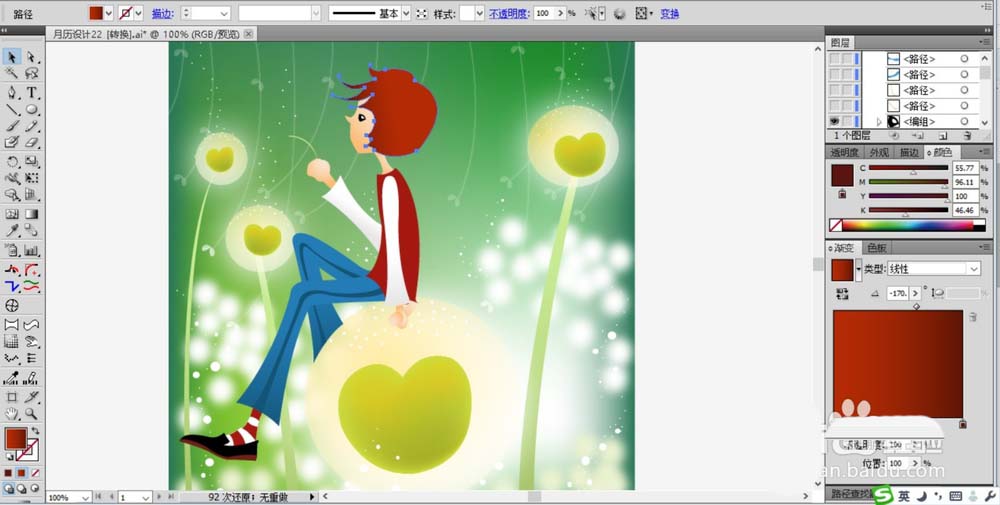Select the Hand tool

pos(11,414)
